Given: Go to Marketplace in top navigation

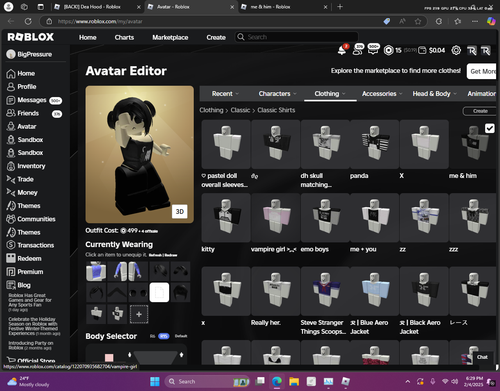Looking at the screenshot, I should [170, 37].
